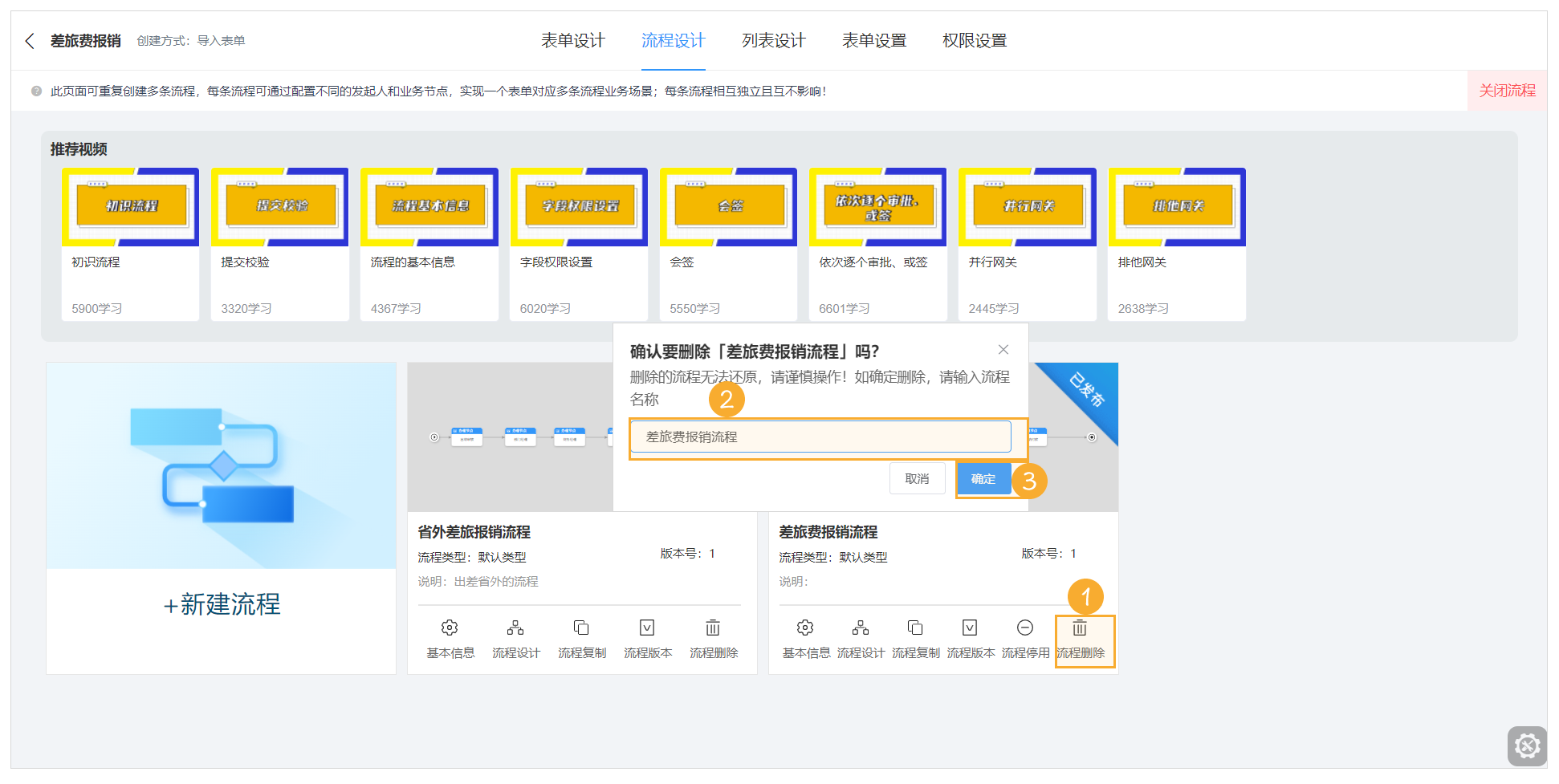Open the 会签 tutorial video
Screen dimensions: 1559x784
click(727, 207)
